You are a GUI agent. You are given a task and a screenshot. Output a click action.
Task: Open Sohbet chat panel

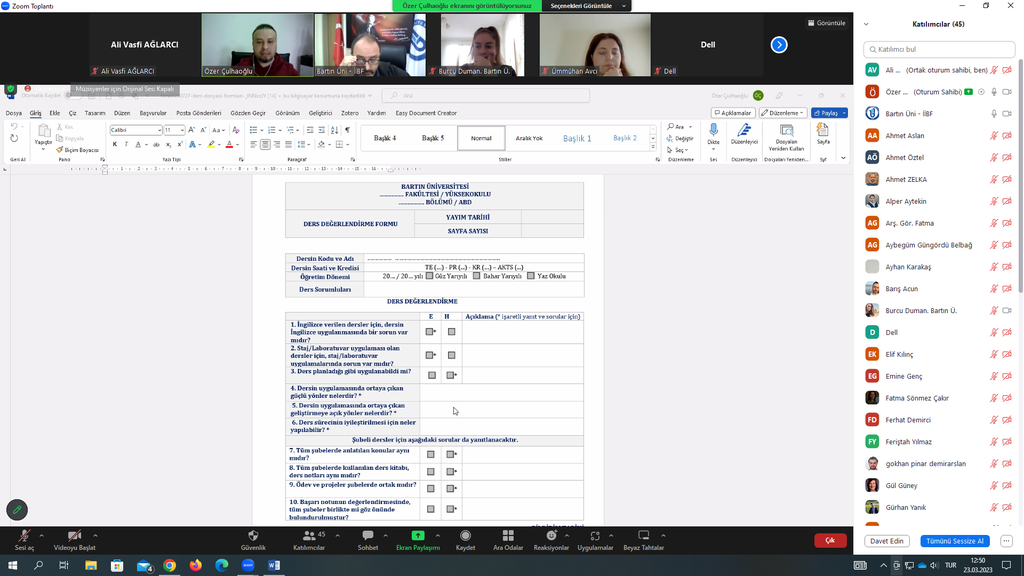tap(368, 536)
